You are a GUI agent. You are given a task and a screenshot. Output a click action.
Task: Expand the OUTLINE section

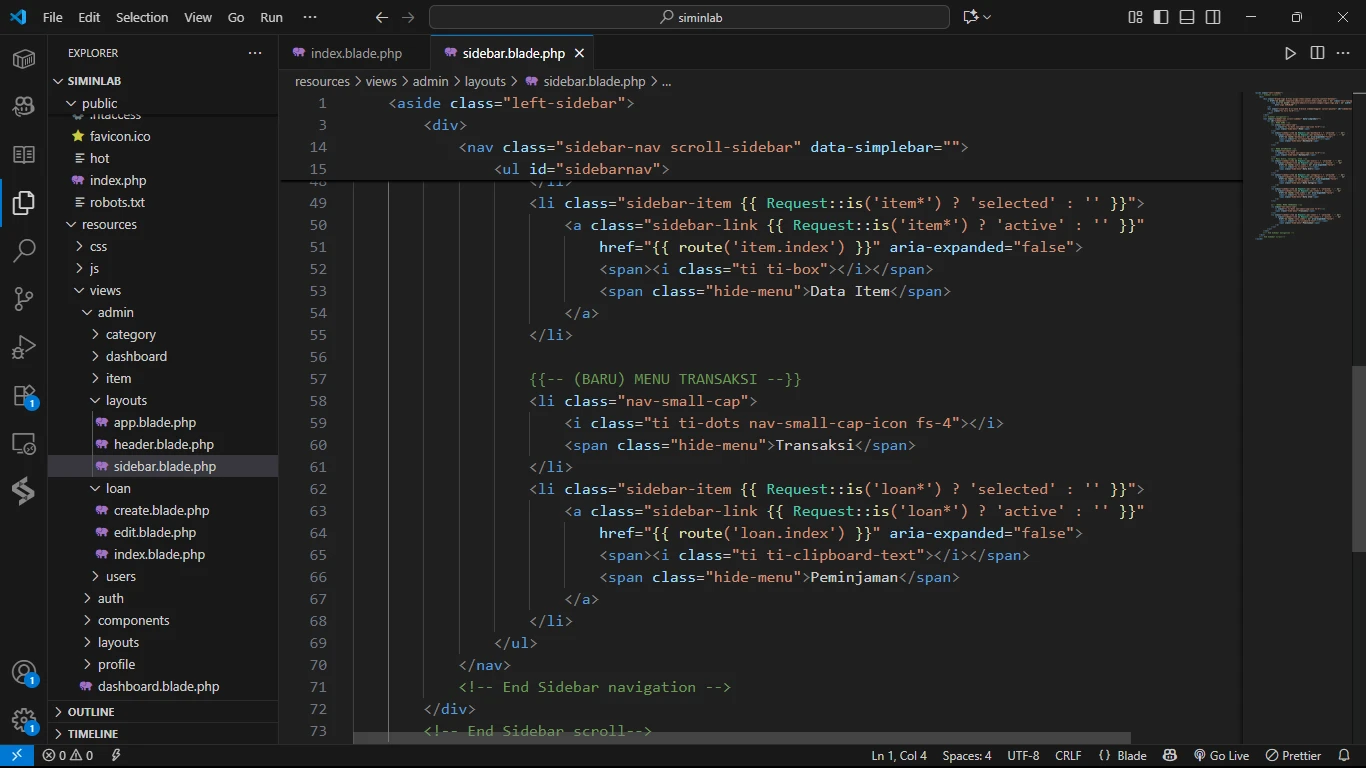pyautogui.click(x=91, y=712)
